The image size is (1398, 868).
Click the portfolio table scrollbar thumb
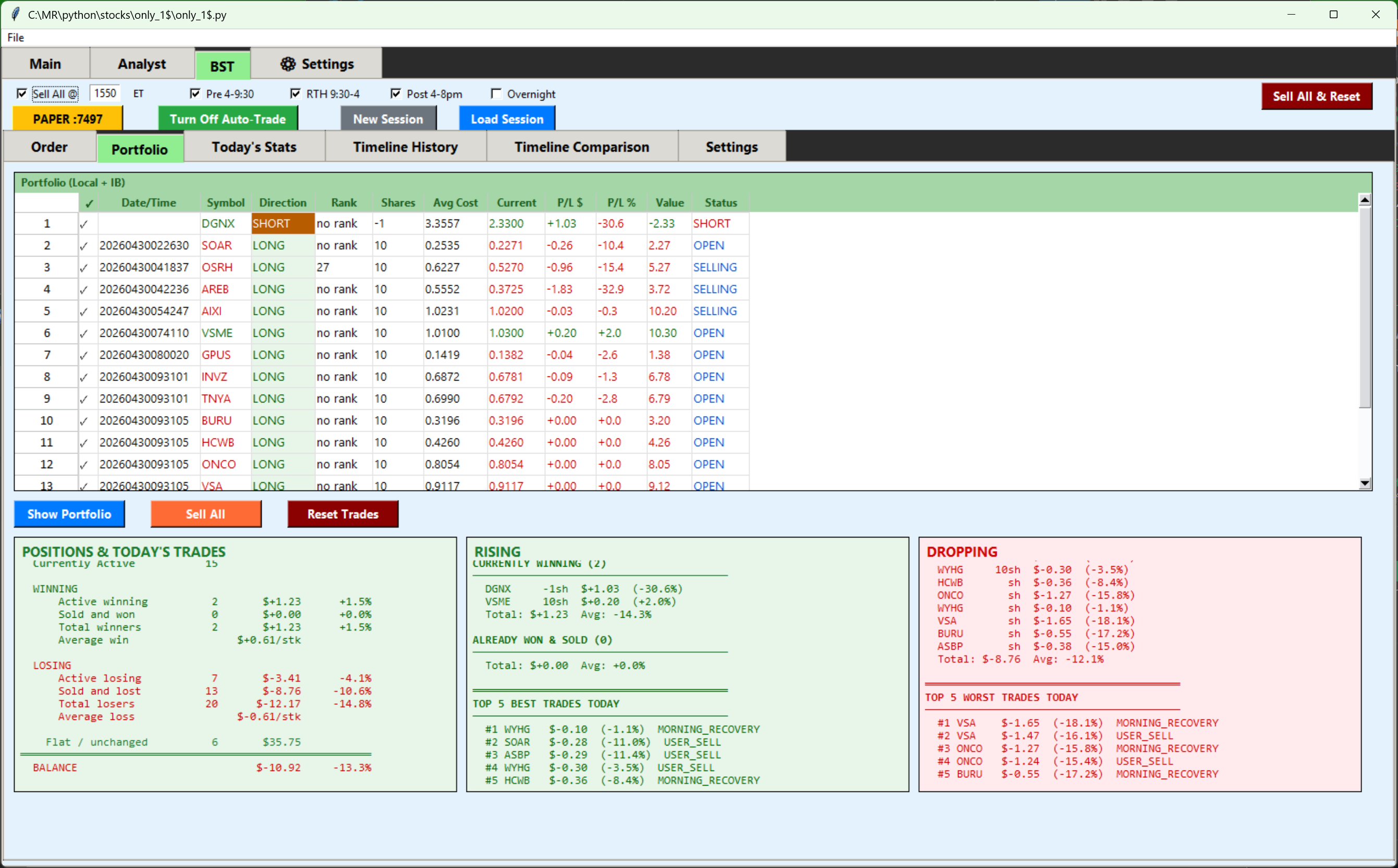pyautogui.click(x=1365, y=308)
